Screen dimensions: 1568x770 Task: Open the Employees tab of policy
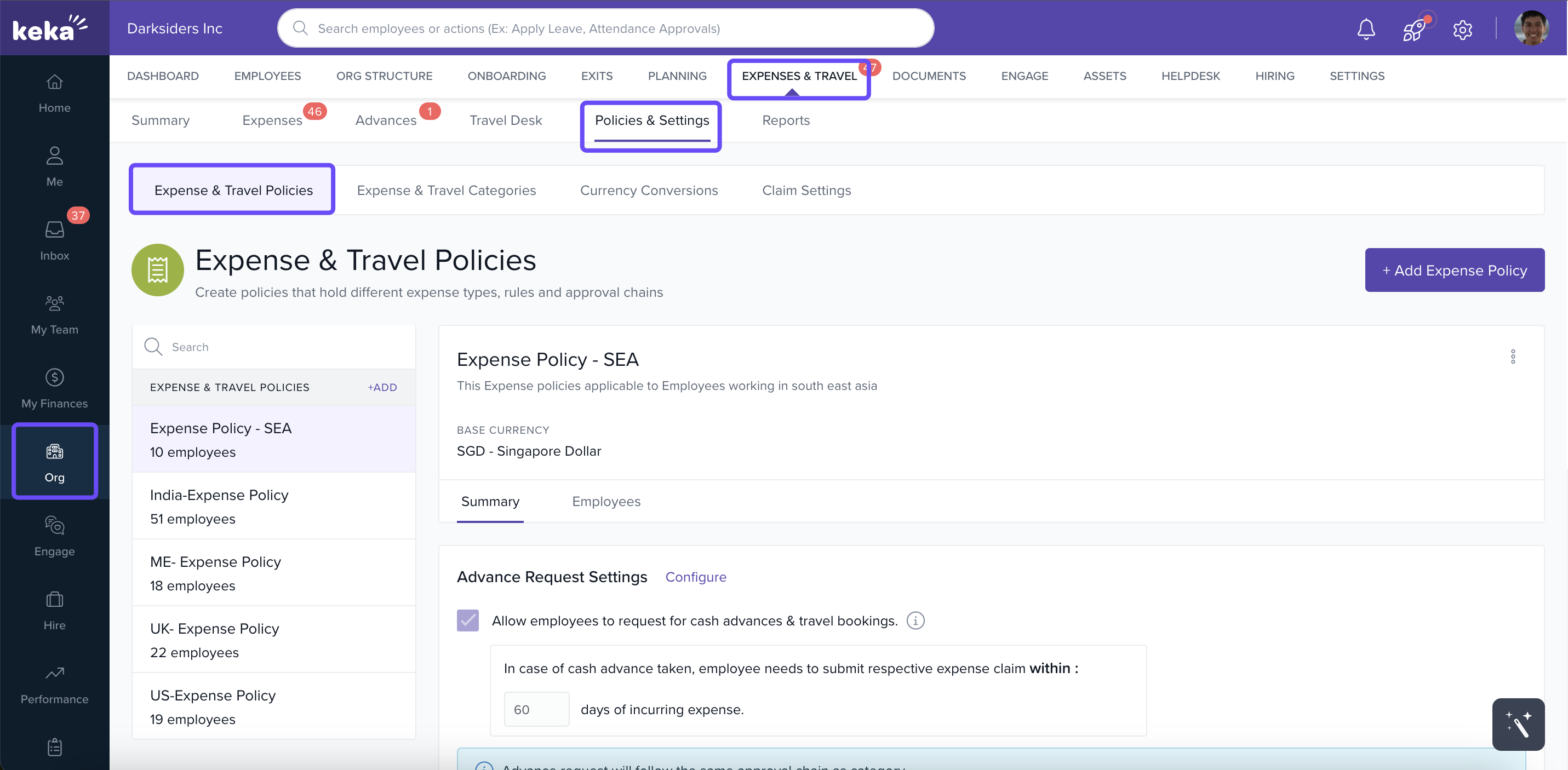click(x=605, y=502)
